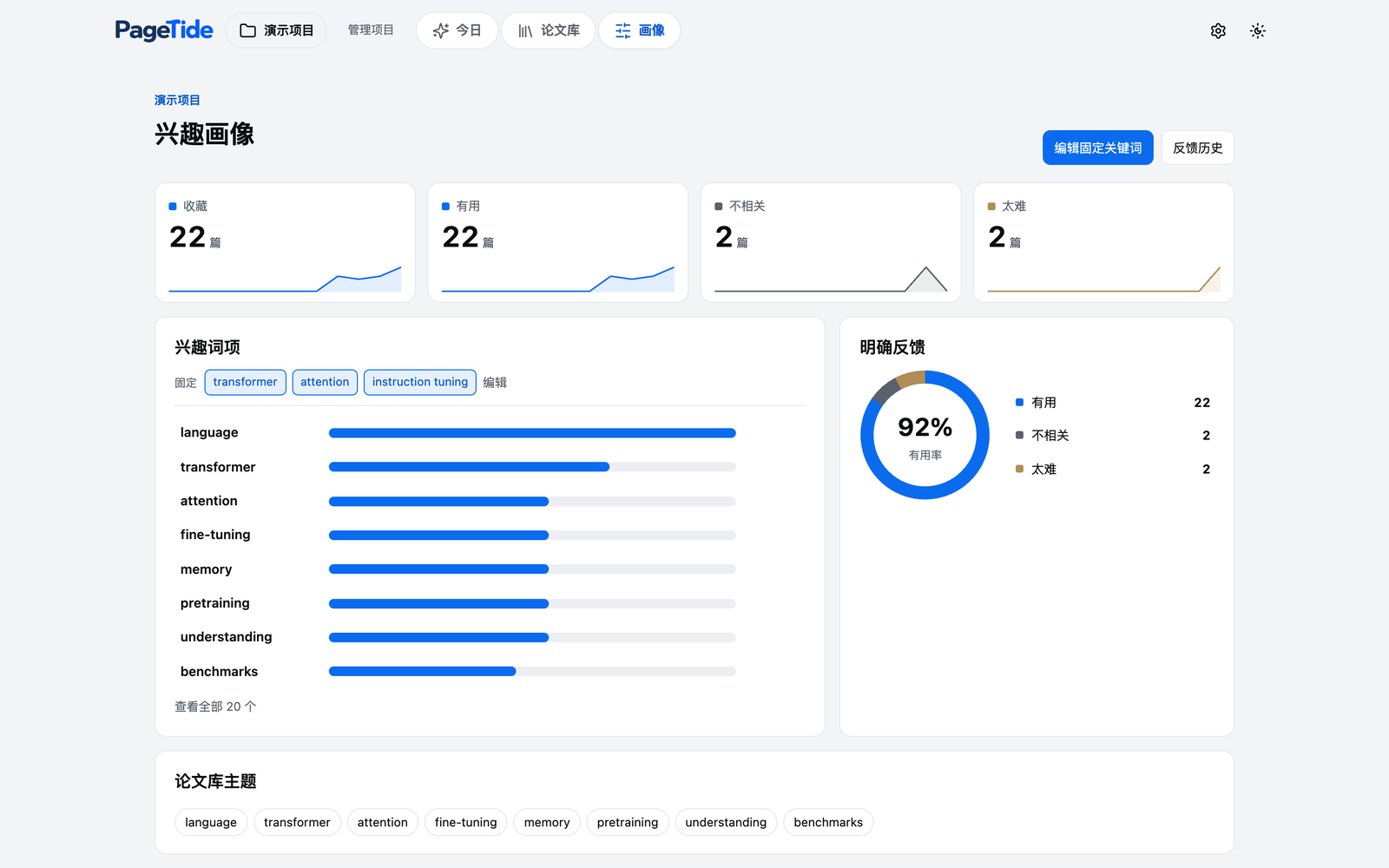Click the pinned instruction tuning chip

click(x=420, y=382)
